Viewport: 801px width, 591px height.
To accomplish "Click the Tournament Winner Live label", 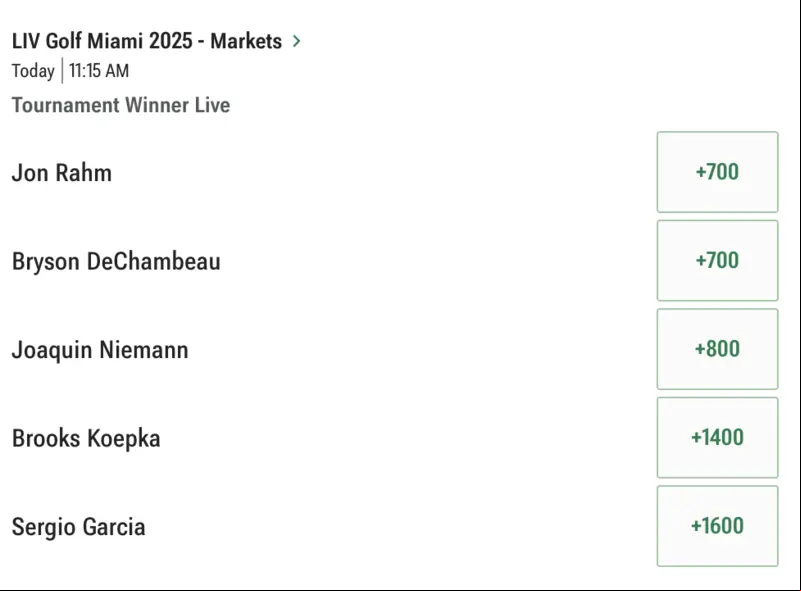I will [x=121, y=105].
